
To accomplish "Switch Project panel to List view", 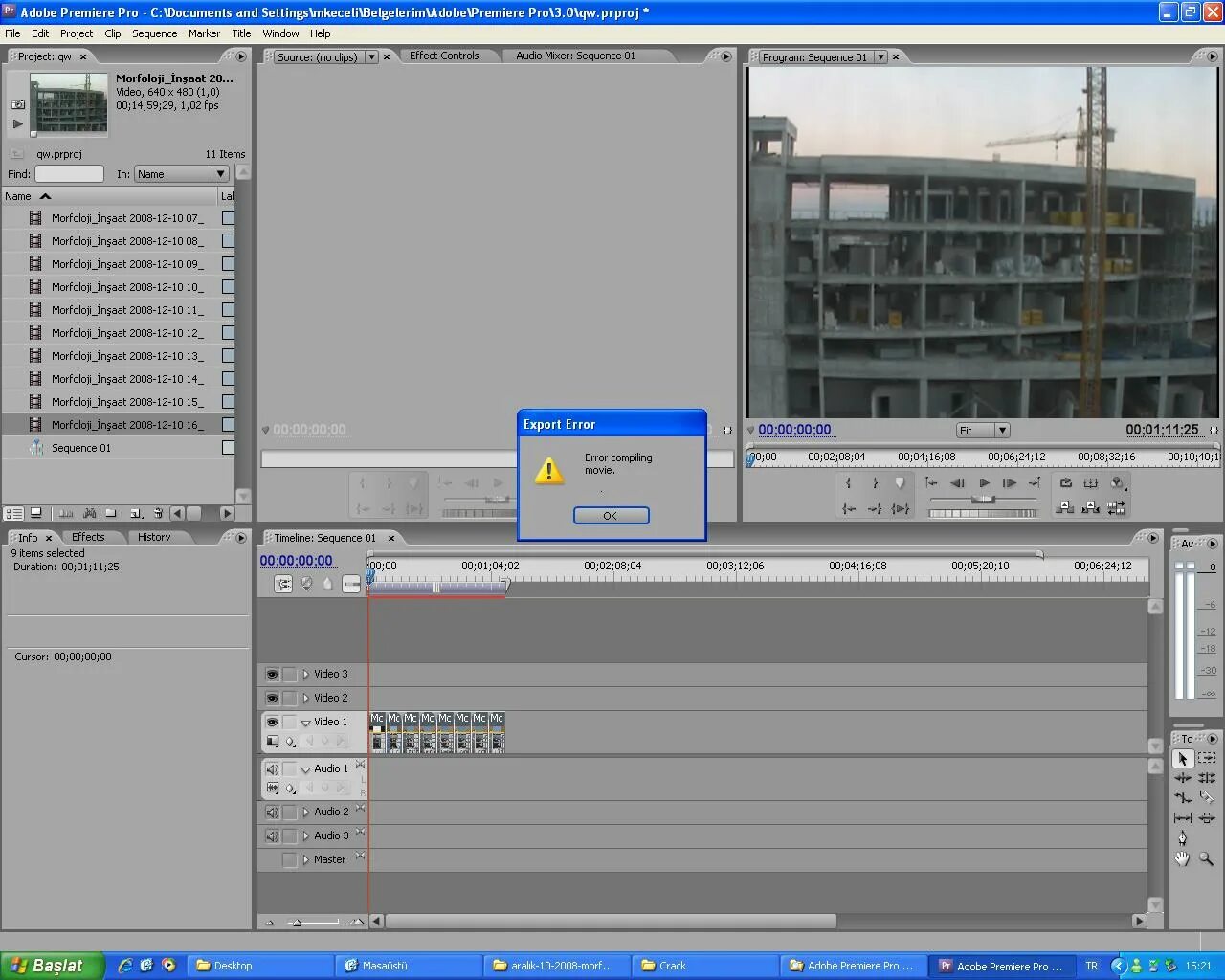I will pos(13,513).
